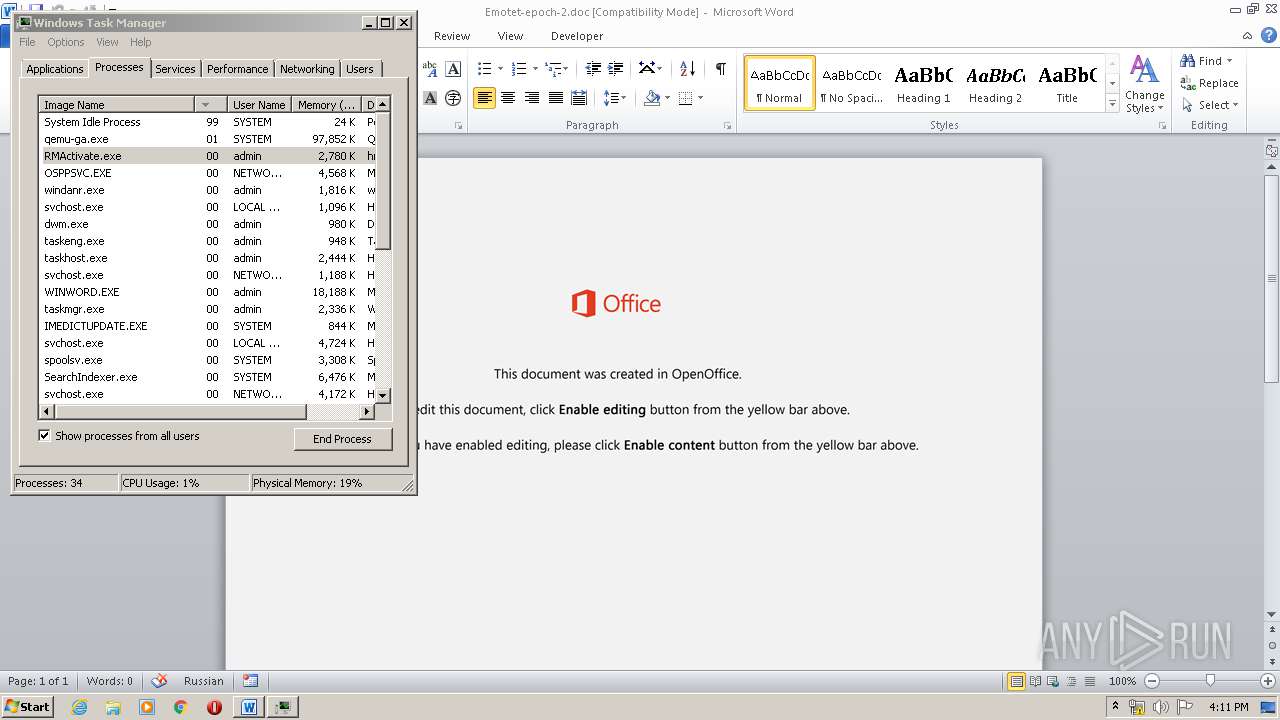Click the Borders icon
This screenshot has width=1280, height=720.
point(686,98)
